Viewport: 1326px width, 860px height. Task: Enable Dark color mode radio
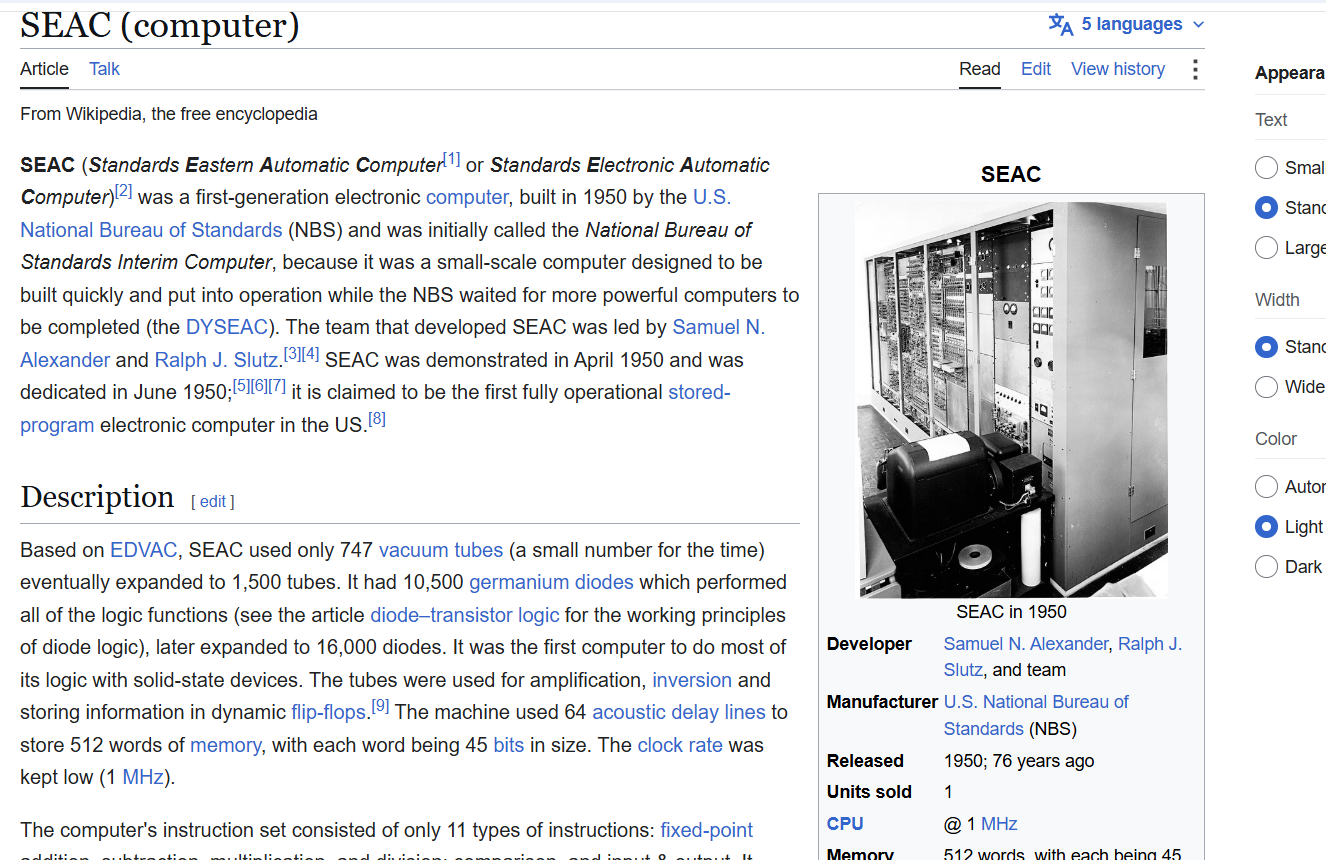1266,567
